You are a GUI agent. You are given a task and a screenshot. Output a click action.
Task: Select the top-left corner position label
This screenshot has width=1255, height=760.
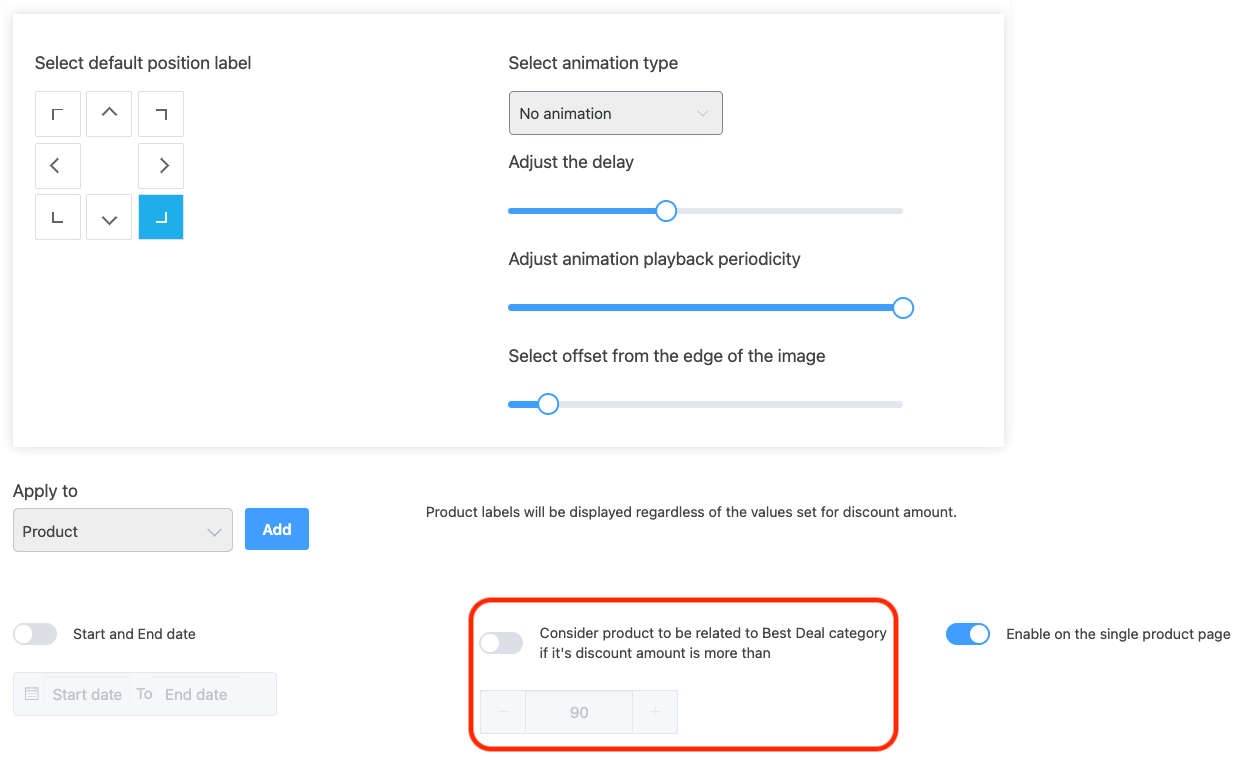pyautogui.click(x=57, y=114)
